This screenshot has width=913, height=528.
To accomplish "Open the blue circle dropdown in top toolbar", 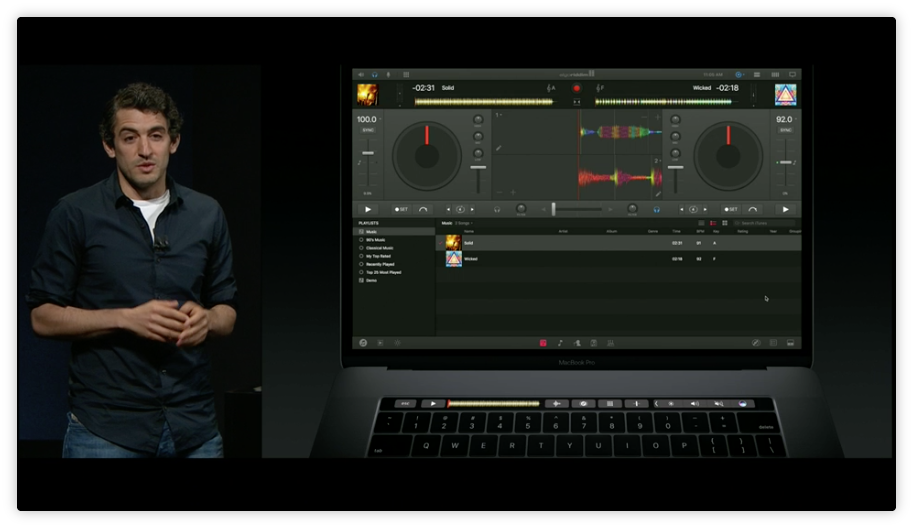I will (x=739, y=75).
